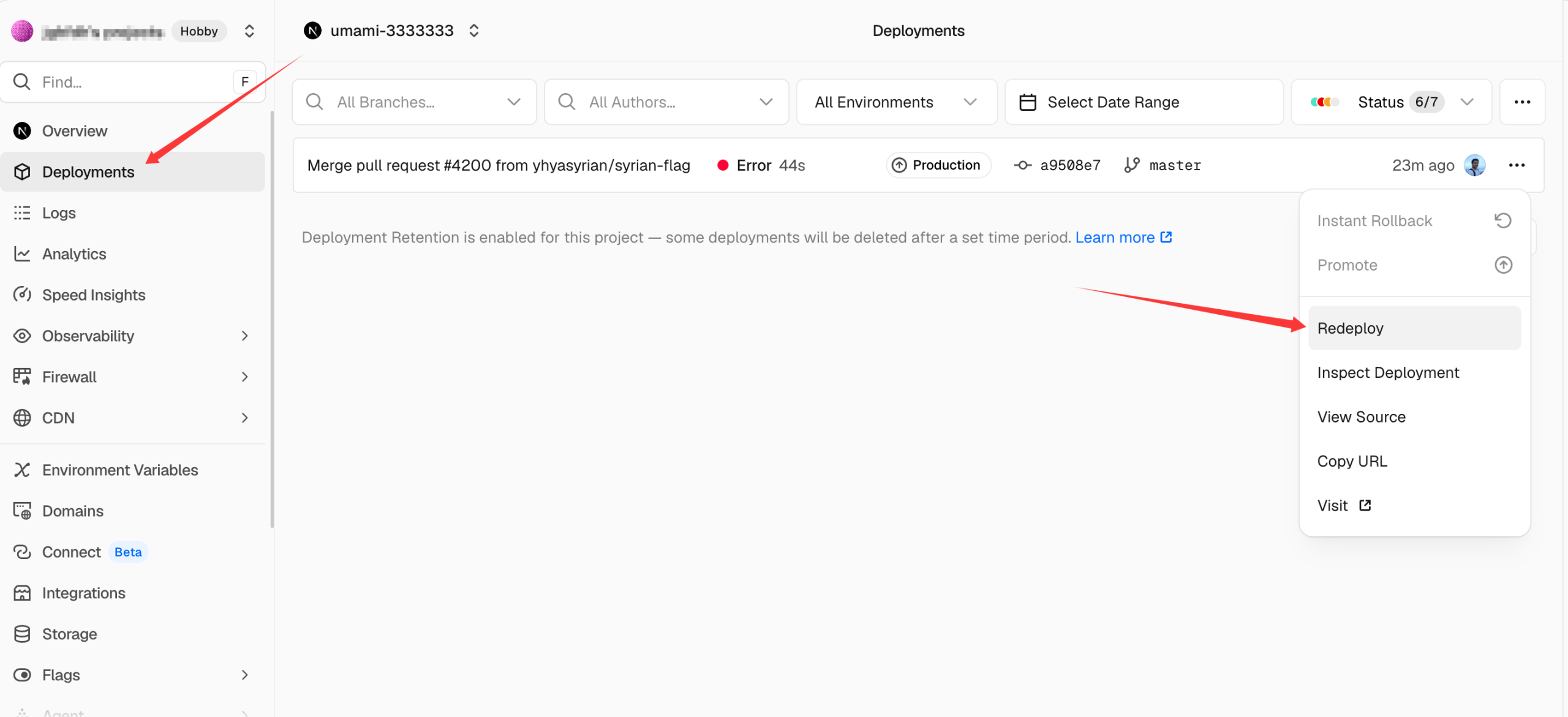Click the CDN globe icon
This screenshot has height=717, width=1568.
click(x=22, y=418)
